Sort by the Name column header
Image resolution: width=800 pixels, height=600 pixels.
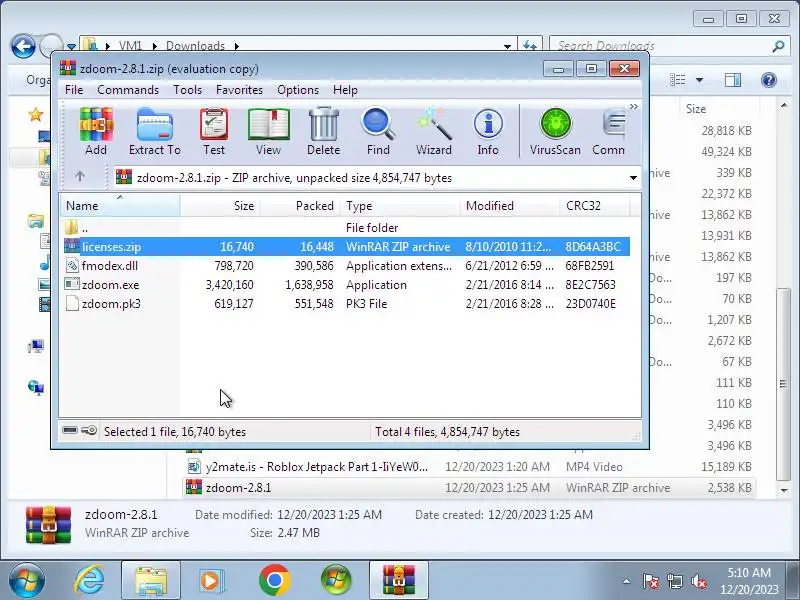[x=120, y=206]
